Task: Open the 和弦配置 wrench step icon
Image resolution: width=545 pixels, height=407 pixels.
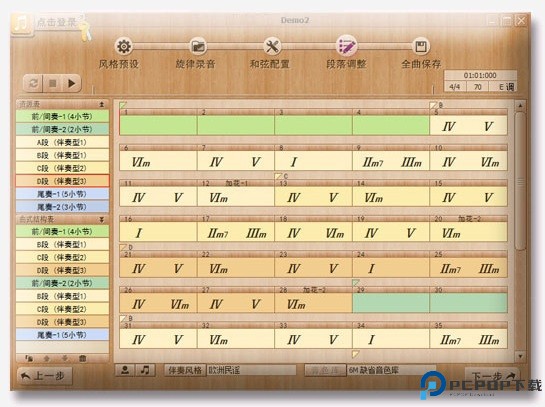Action: [272, 46]
